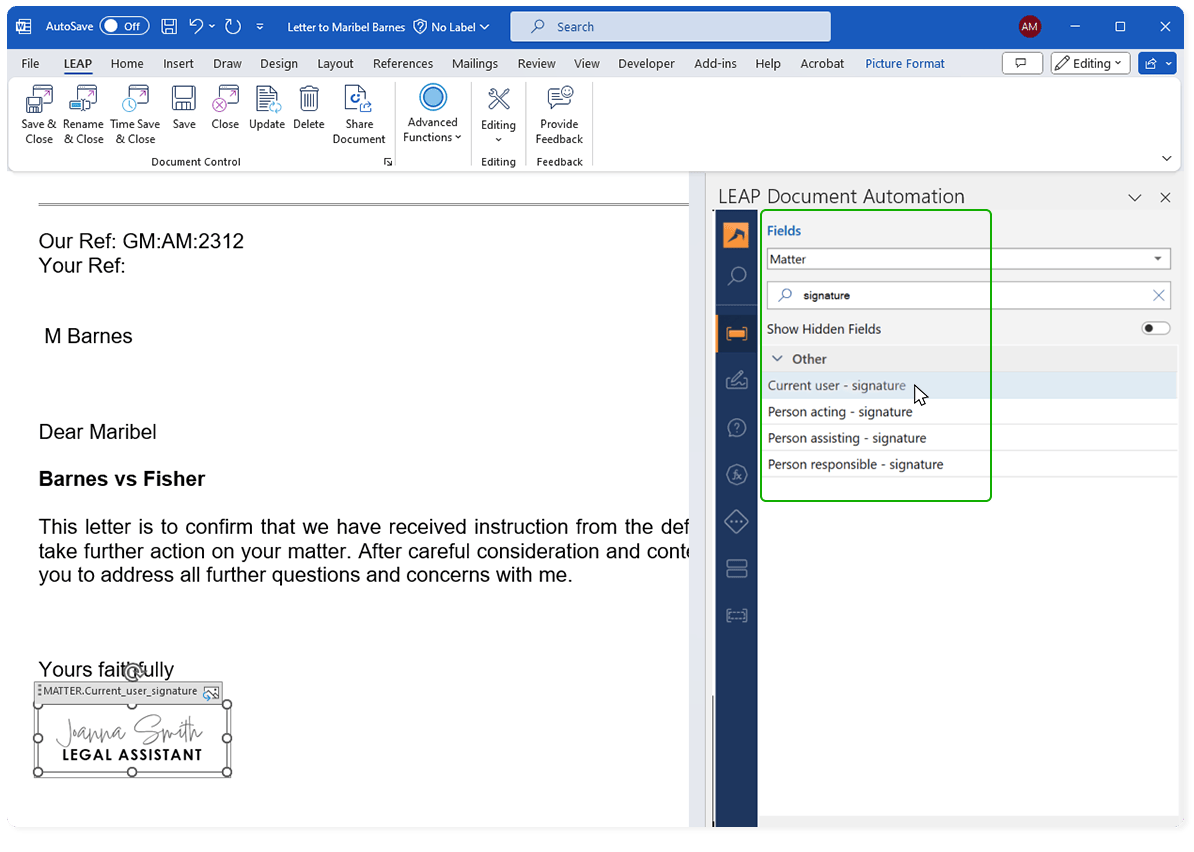Click the Comments speech bubble button

point(1021,63)
